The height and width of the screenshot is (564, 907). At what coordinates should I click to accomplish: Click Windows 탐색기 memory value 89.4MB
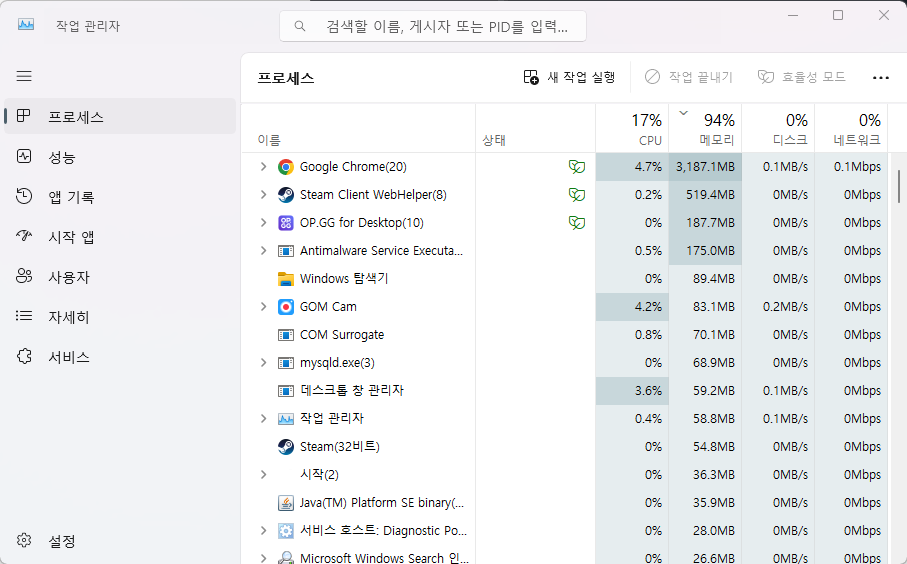pos(705,279)
